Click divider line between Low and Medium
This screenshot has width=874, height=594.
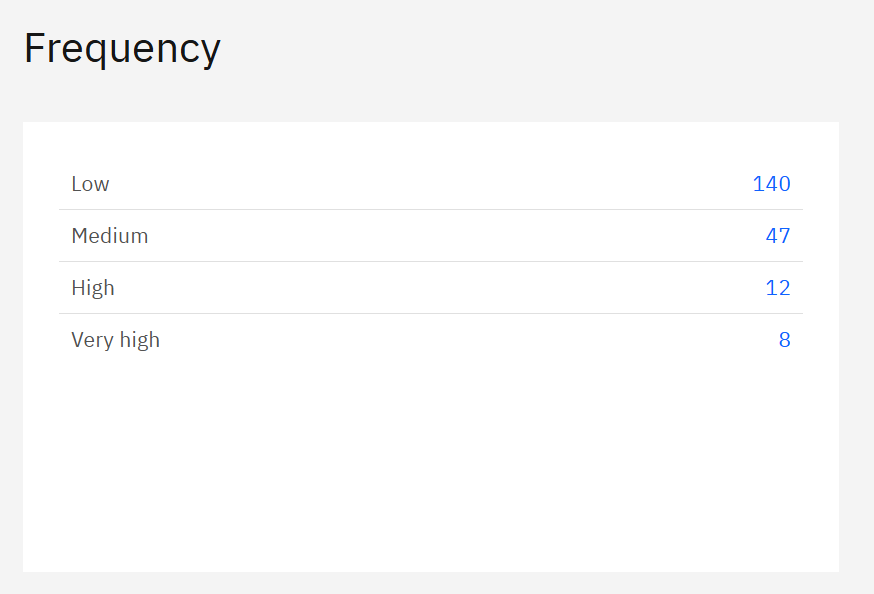430,210
